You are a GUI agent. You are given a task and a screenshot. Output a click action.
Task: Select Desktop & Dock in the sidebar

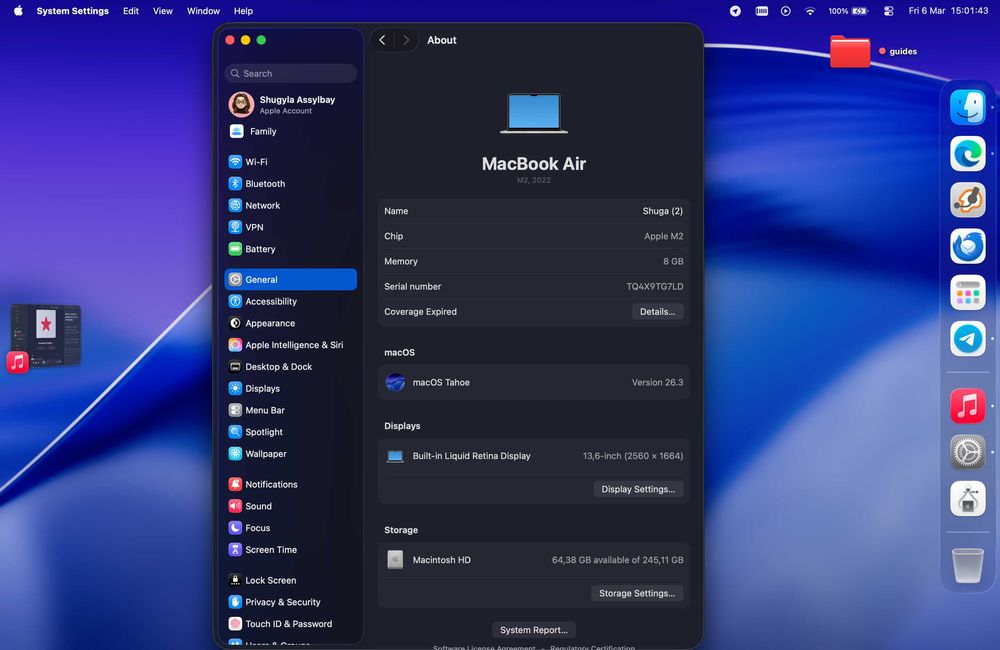tap(290, 367)
